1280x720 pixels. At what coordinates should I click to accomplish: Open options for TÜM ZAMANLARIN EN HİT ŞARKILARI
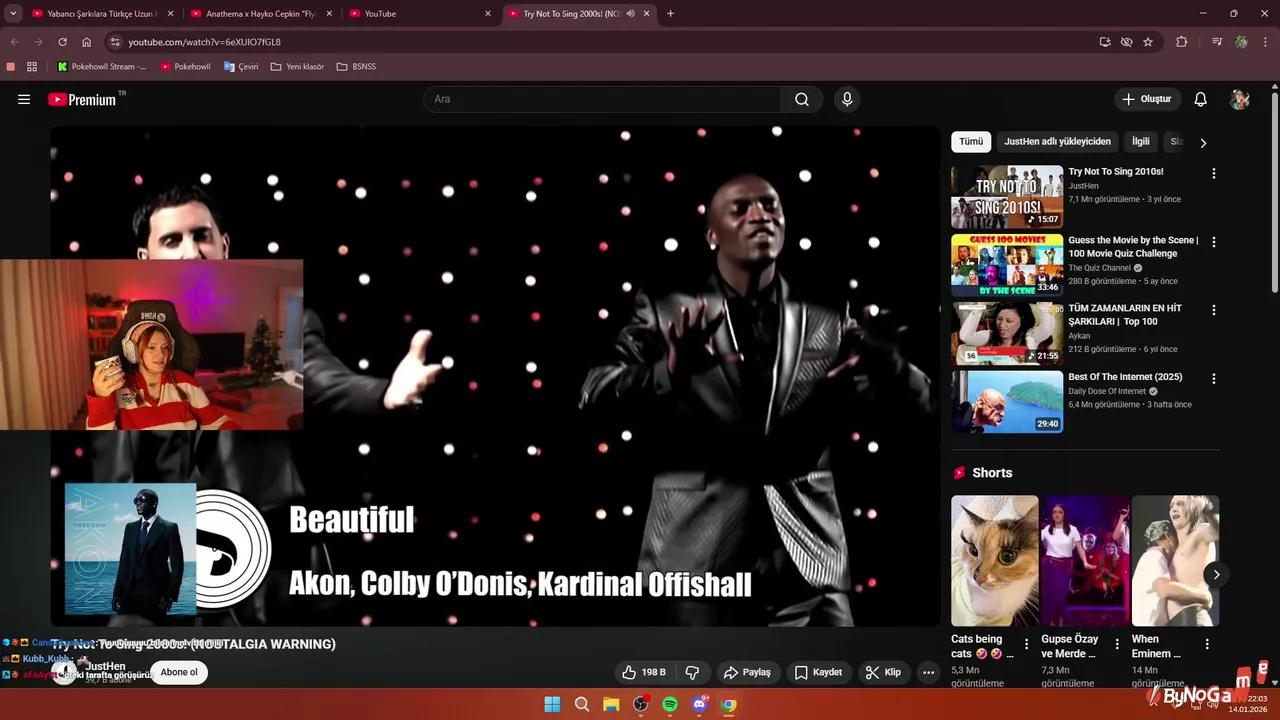pyautogui.click(x=1214, y=310)
